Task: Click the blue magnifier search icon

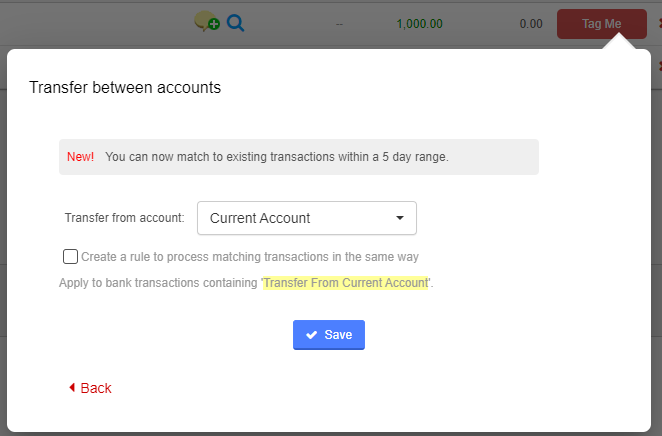Action: point(235,22)
